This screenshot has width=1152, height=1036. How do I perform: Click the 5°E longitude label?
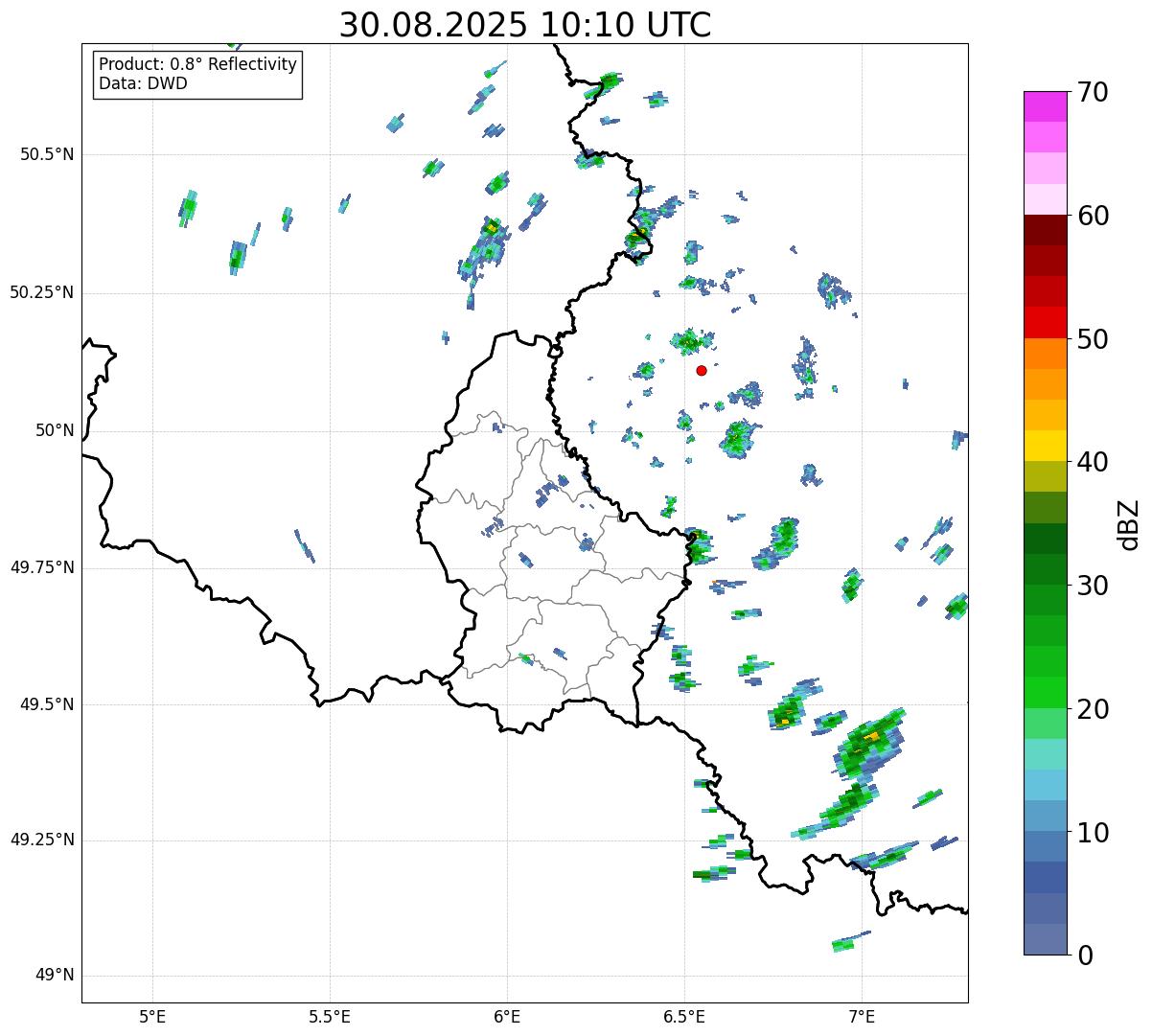(x=152, y=1016)
